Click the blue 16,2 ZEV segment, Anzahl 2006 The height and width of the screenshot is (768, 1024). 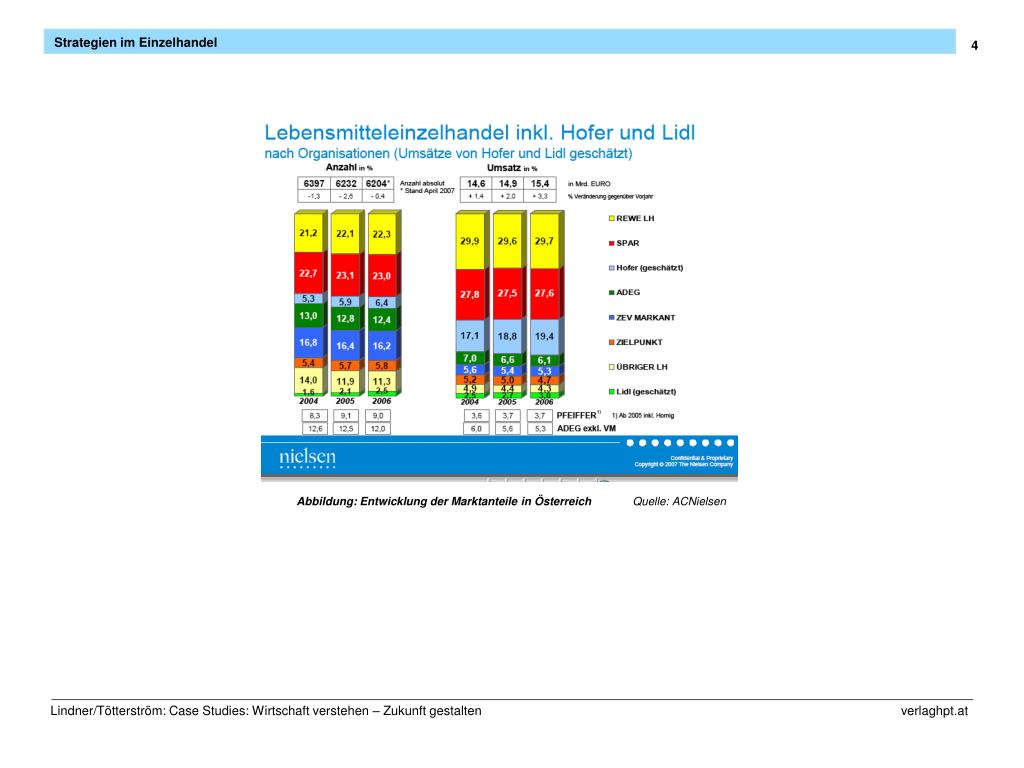pyautogui.click(x=382, y=345)
